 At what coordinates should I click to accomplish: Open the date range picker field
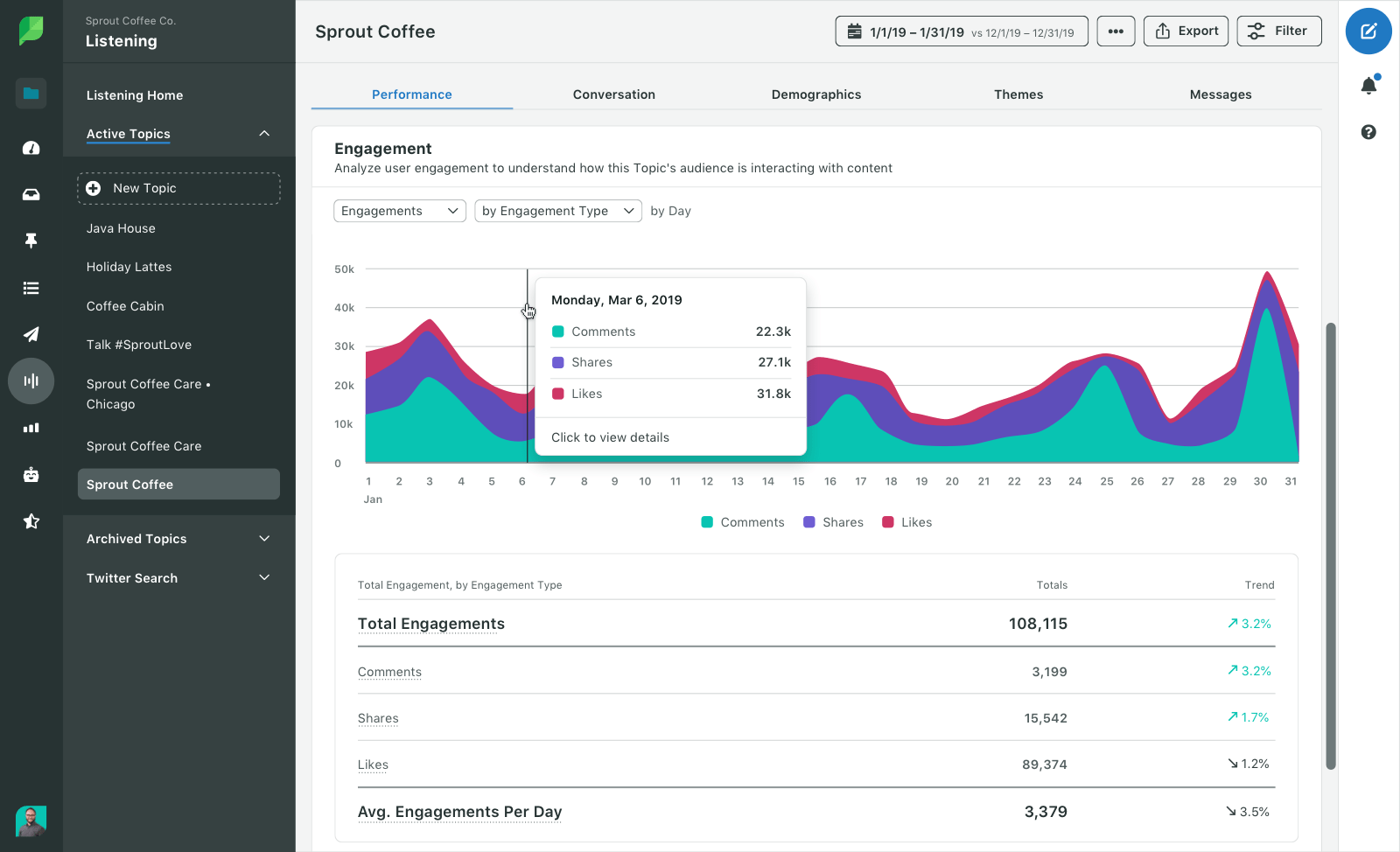(961, 32)
